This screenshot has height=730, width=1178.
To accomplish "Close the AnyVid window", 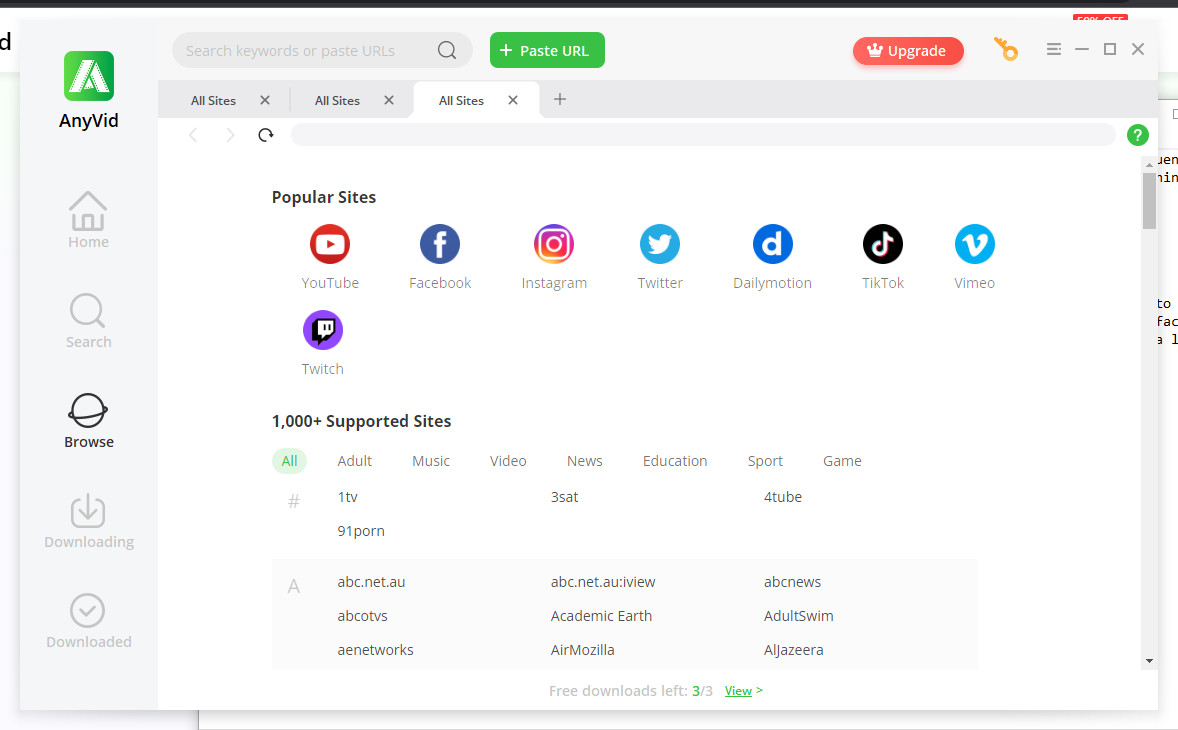I will (x=1137, y=49).
